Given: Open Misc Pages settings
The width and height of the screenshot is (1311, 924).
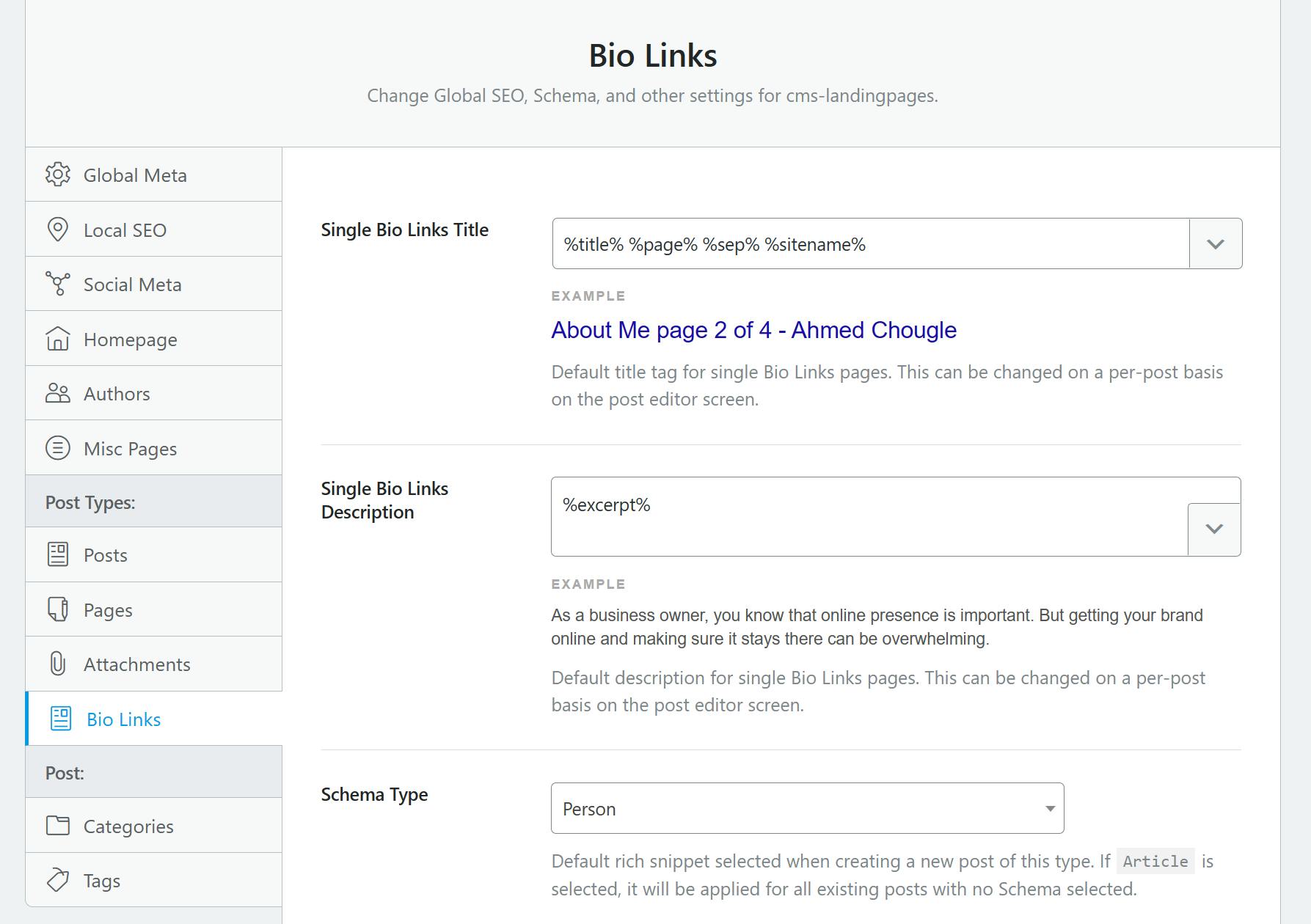Looking at the screenshot, I should point(154,448).
